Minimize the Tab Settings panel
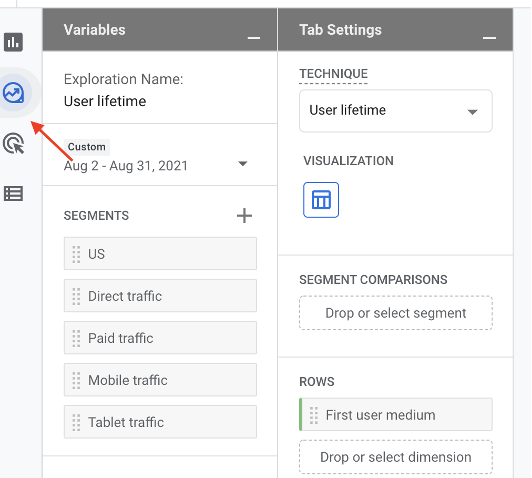532x478 pixels. 489,37
